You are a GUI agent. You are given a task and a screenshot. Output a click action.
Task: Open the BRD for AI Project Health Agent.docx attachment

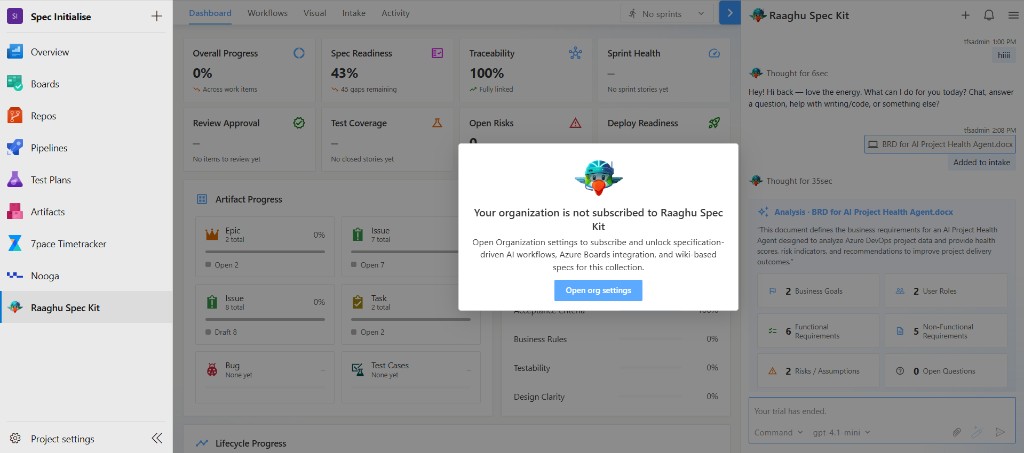(x=940, y=144)
